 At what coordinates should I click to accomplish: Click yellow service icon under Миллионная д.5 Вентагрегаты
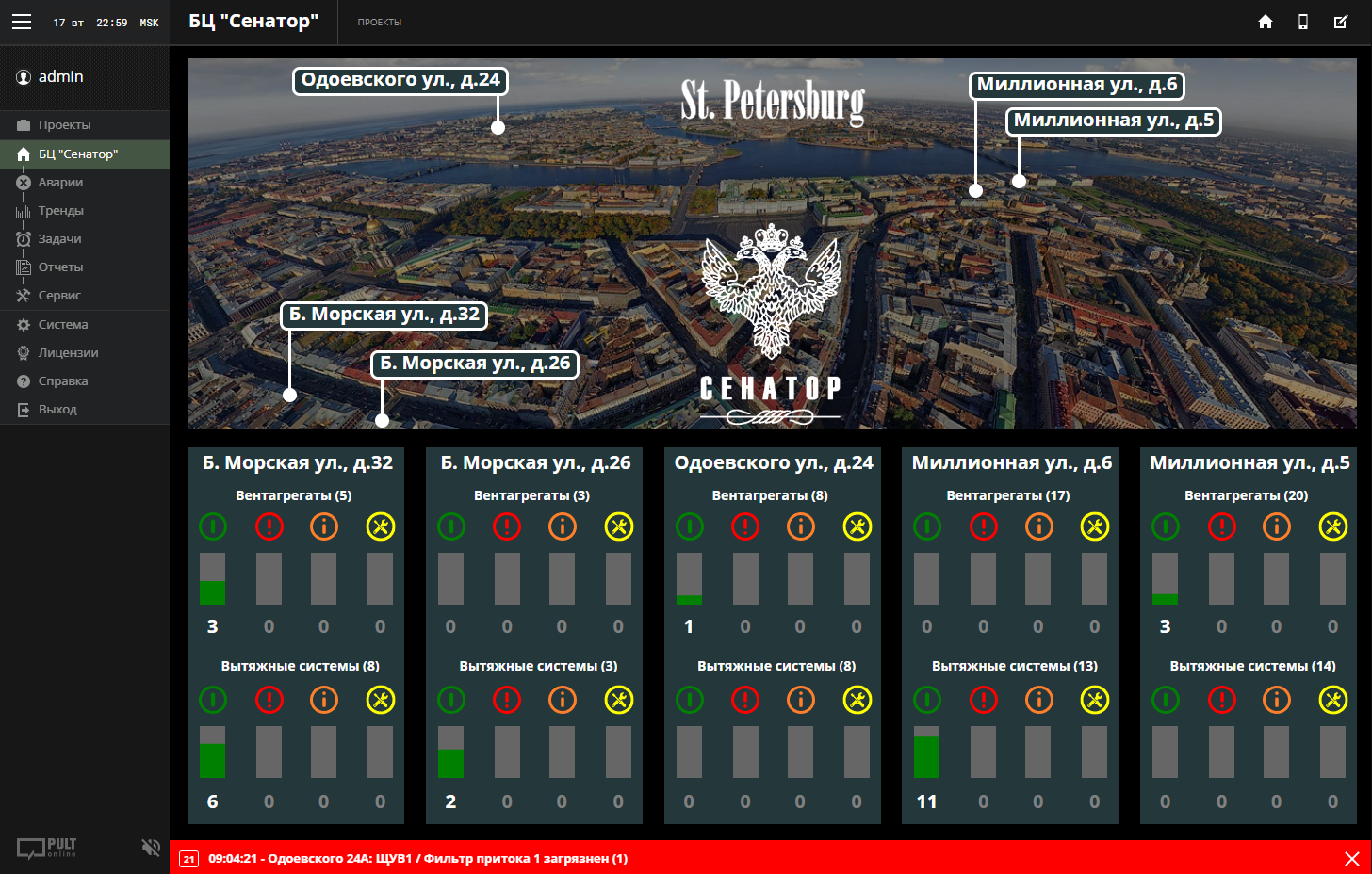point(1332,526)
